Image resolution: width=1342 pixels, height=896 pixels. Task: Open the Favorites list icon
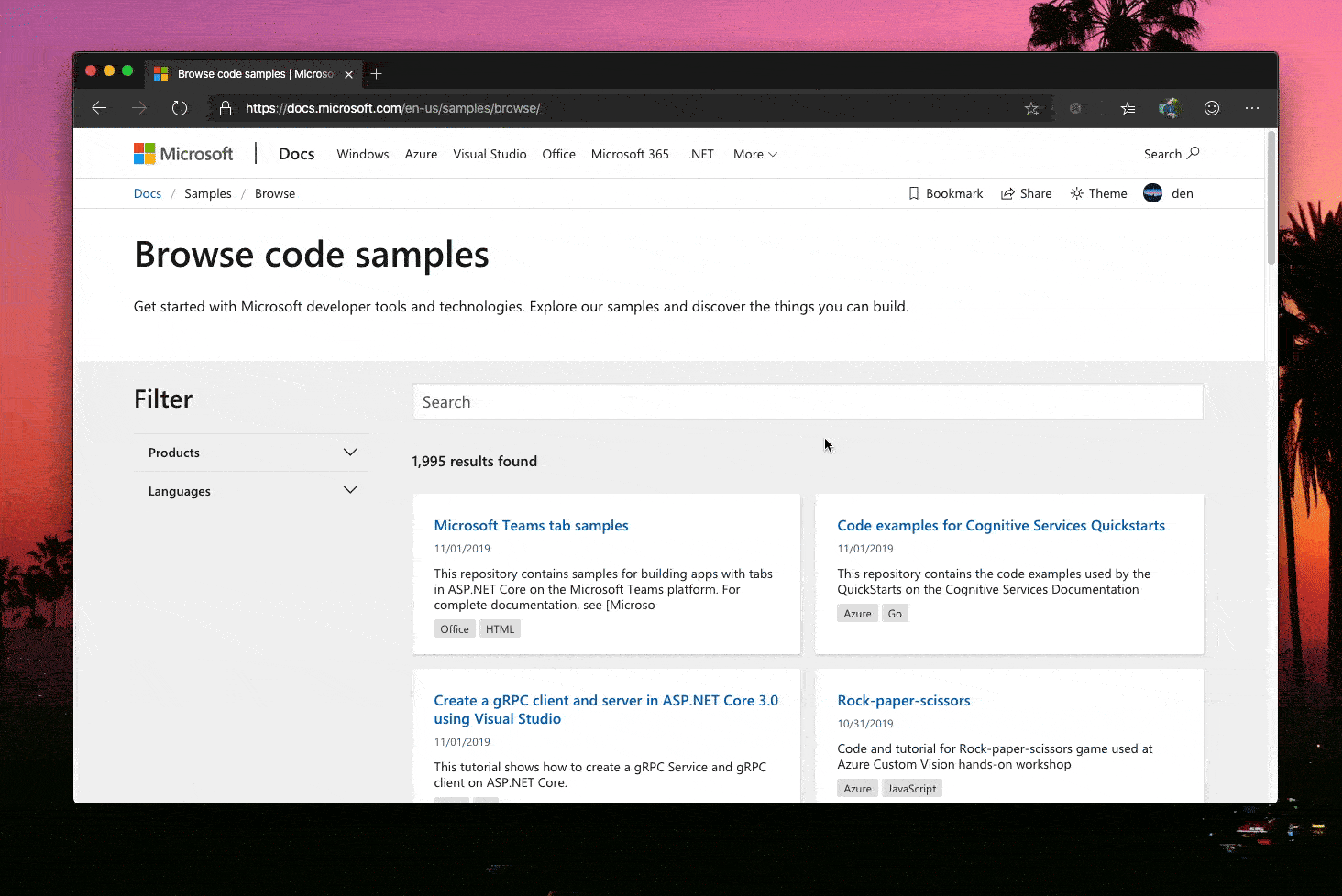[x=1127, y=108]
